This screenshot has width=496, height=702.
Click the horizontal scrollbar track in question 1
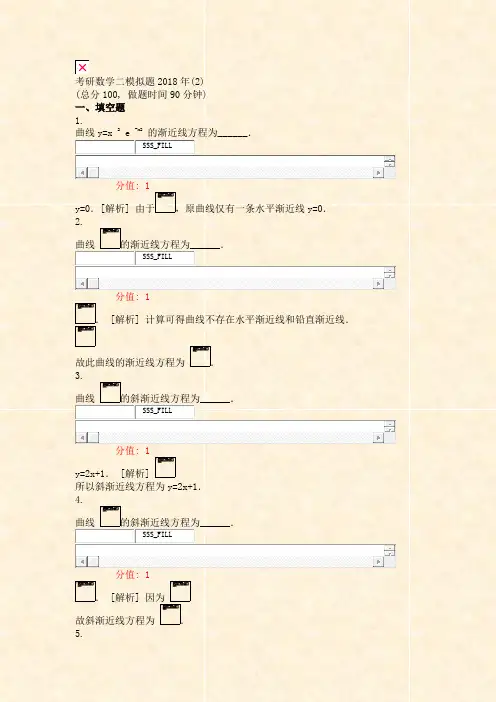coord(235,172)
